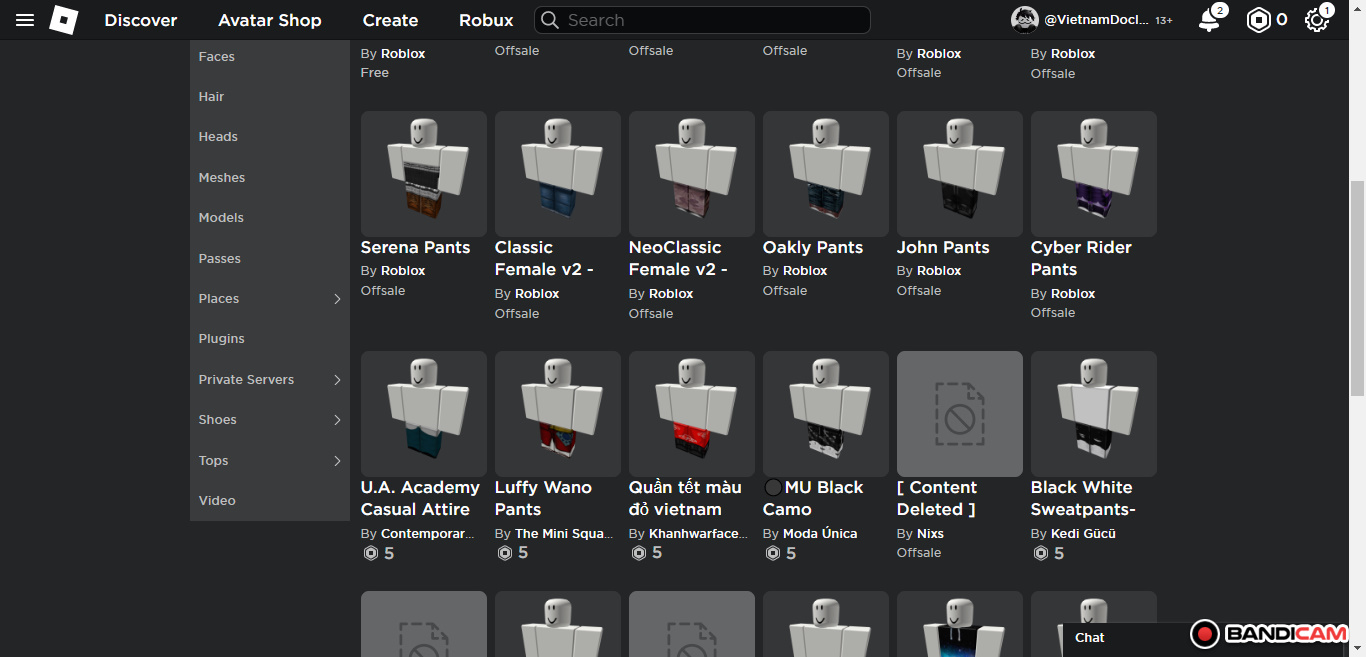Open the Robux balance icon
The image size is (1366, 657).
click(1257, 20)
